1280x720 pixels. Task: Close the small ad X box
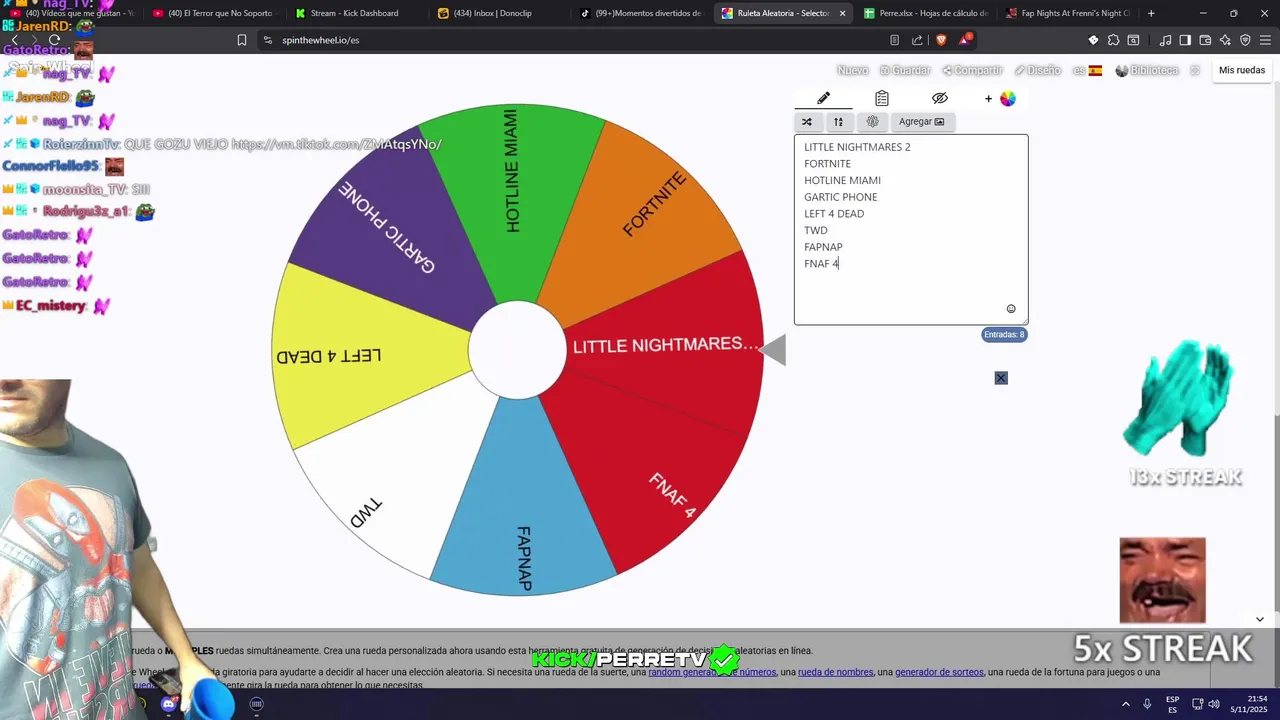point(1001,378)
